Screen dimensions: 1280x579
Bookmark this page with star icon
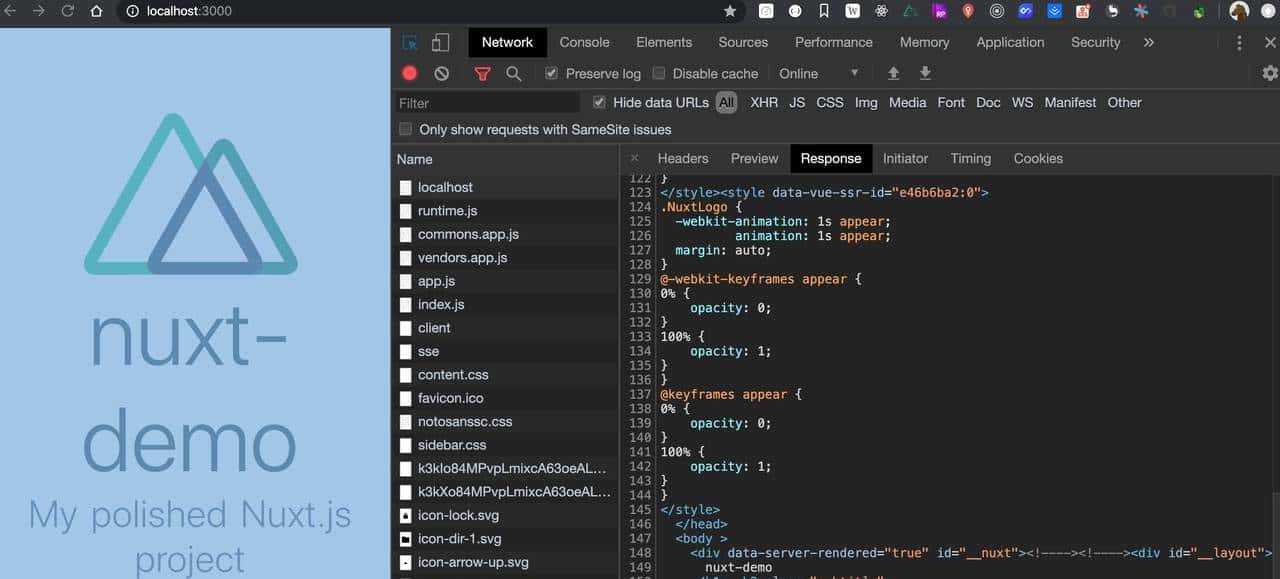(x=730, y=11)
